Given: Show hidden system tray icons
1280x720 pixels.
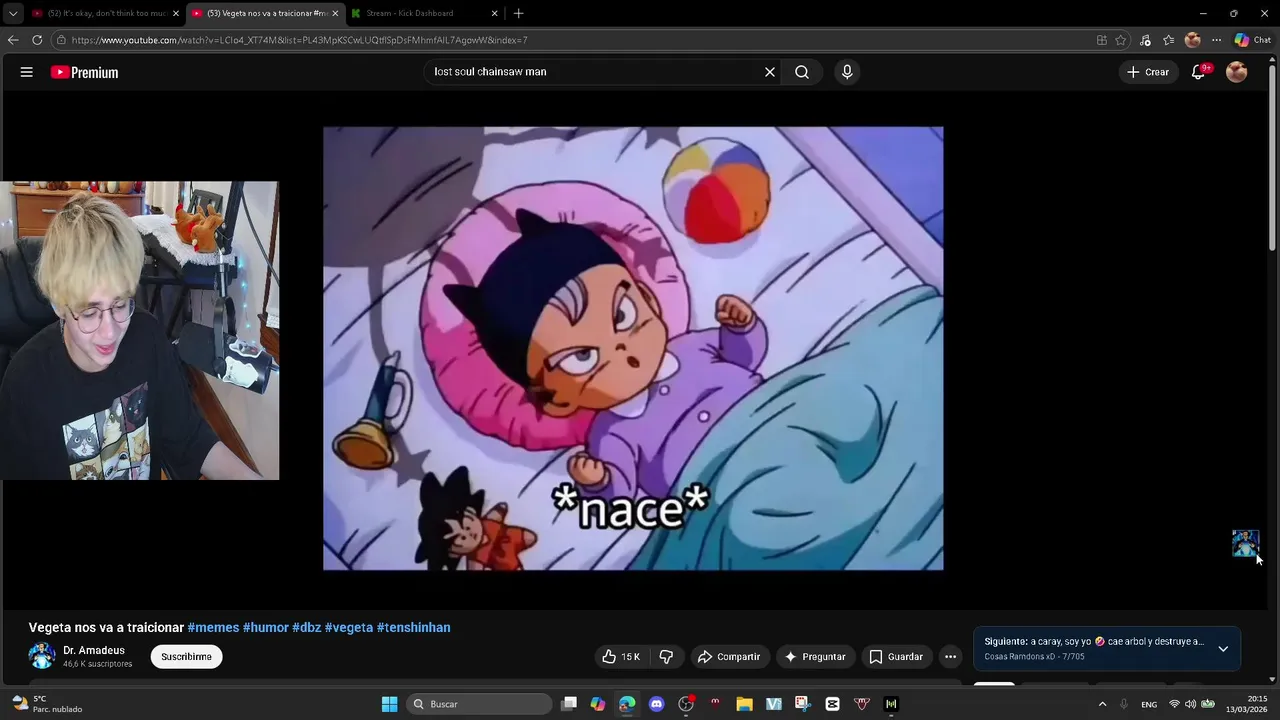Looking at the screenshot, I should tap(1102, 704).
